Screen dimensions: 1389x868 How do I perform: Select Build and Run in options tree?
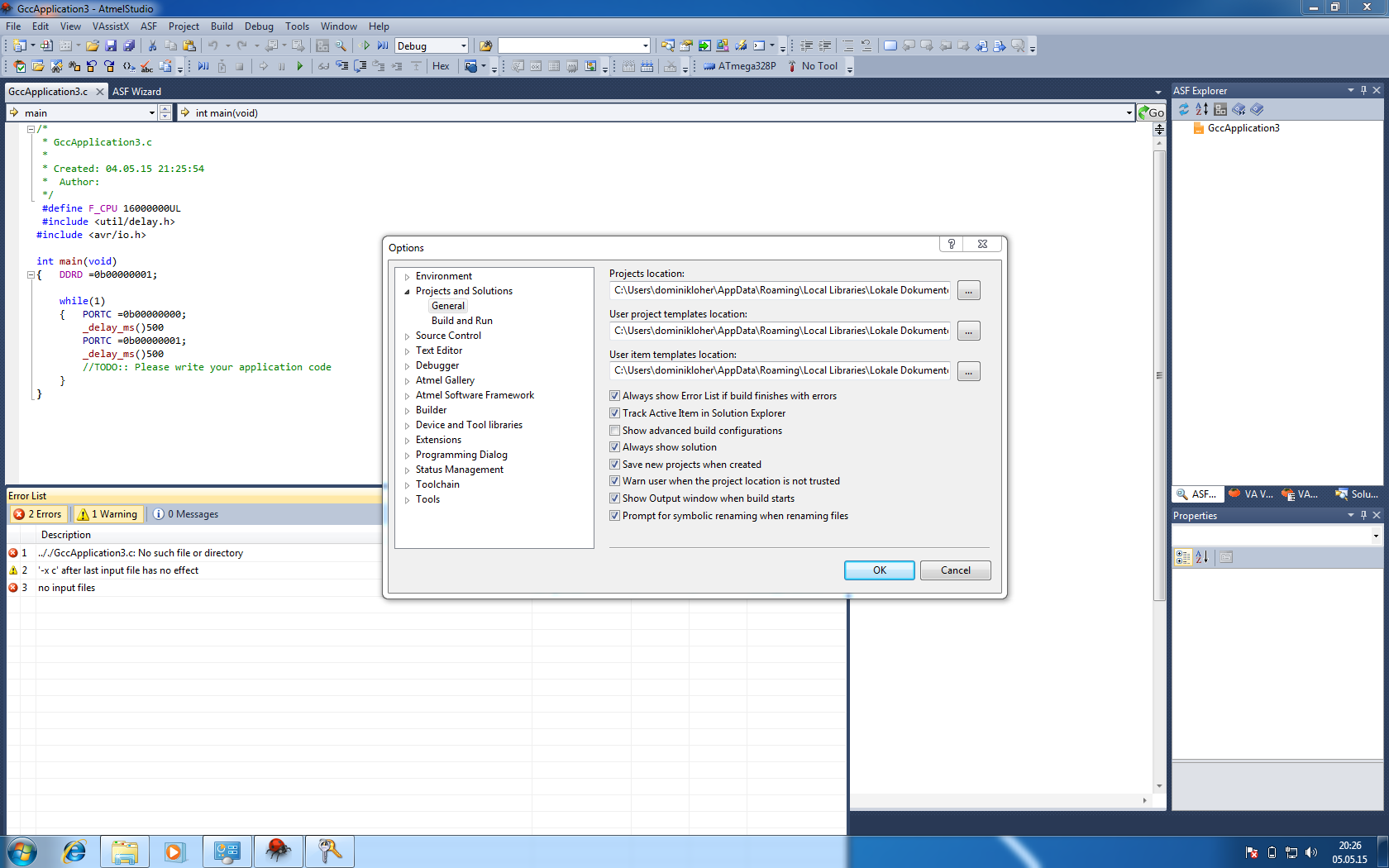(461, 321)
